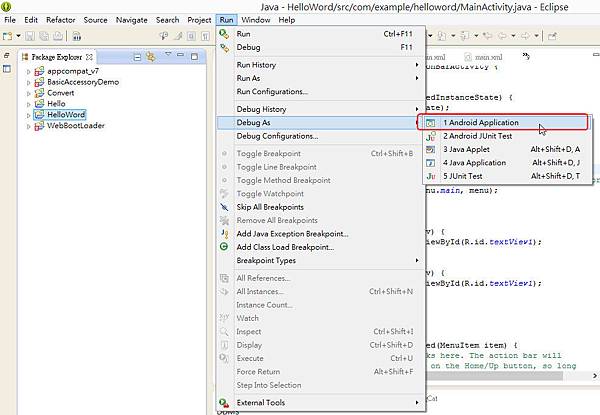
Task: Expand the Hello project
Action: pyautogui.click(x=28, y=104)
